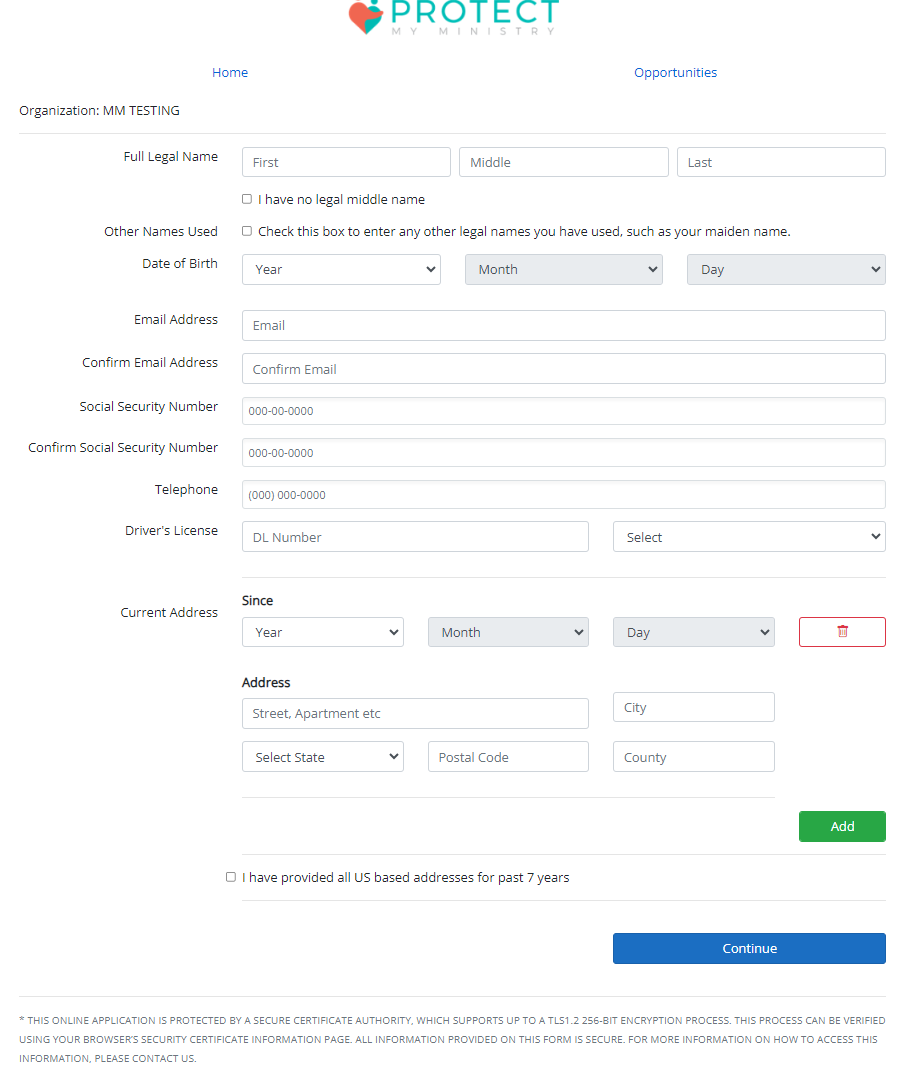Check provided all US addresses checkbox
Image resolution: width=907 pixels, height=1079 pixels.
point(231,877)
